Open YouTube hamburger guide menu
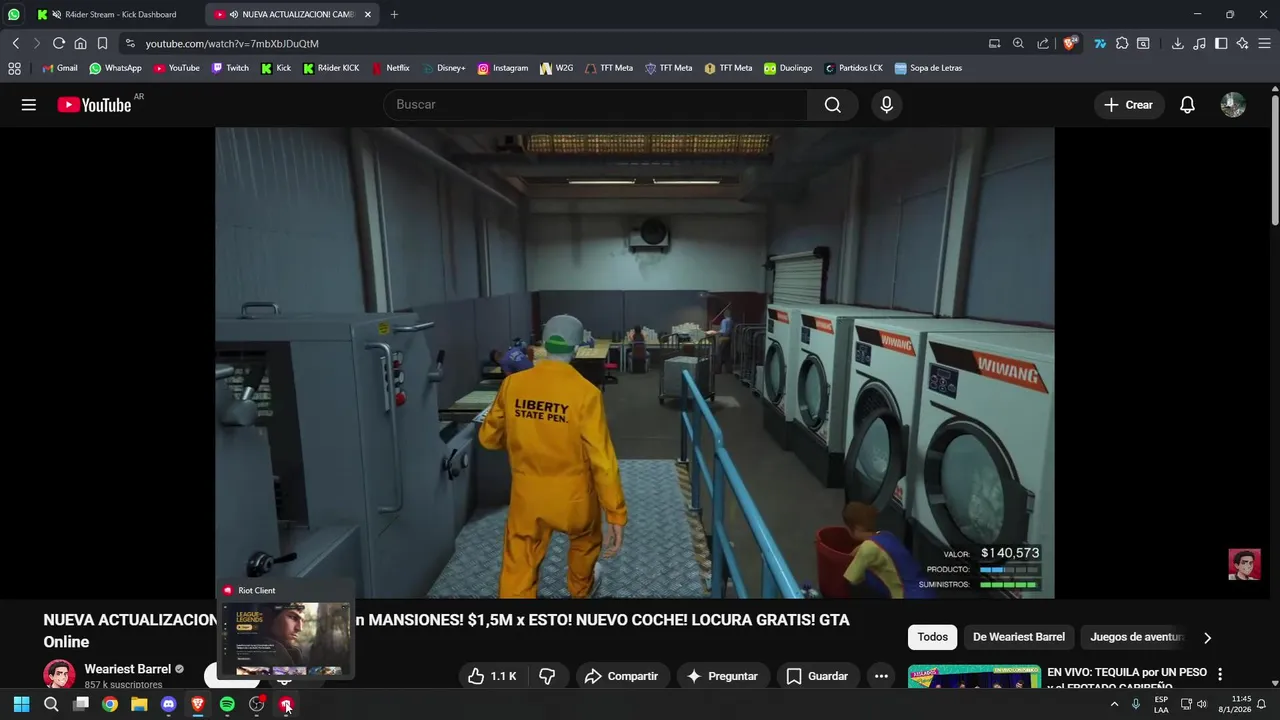The image size is (1280, 720). pyautogui.click(x=29, y=105)
